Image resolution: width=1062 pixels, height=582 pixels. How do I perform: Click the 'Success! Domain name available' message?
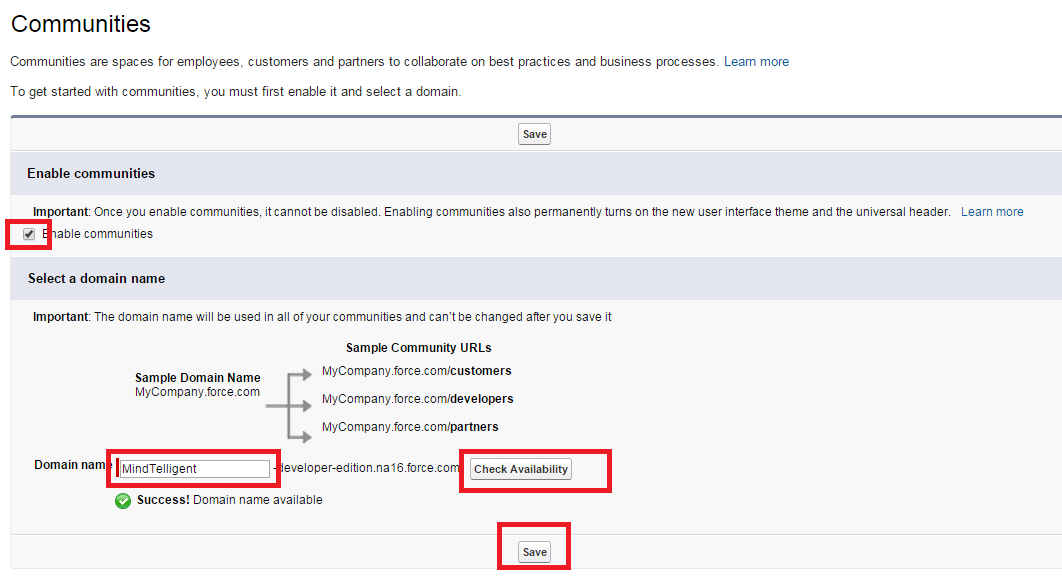pyautogui.click(x=230, y=500)
